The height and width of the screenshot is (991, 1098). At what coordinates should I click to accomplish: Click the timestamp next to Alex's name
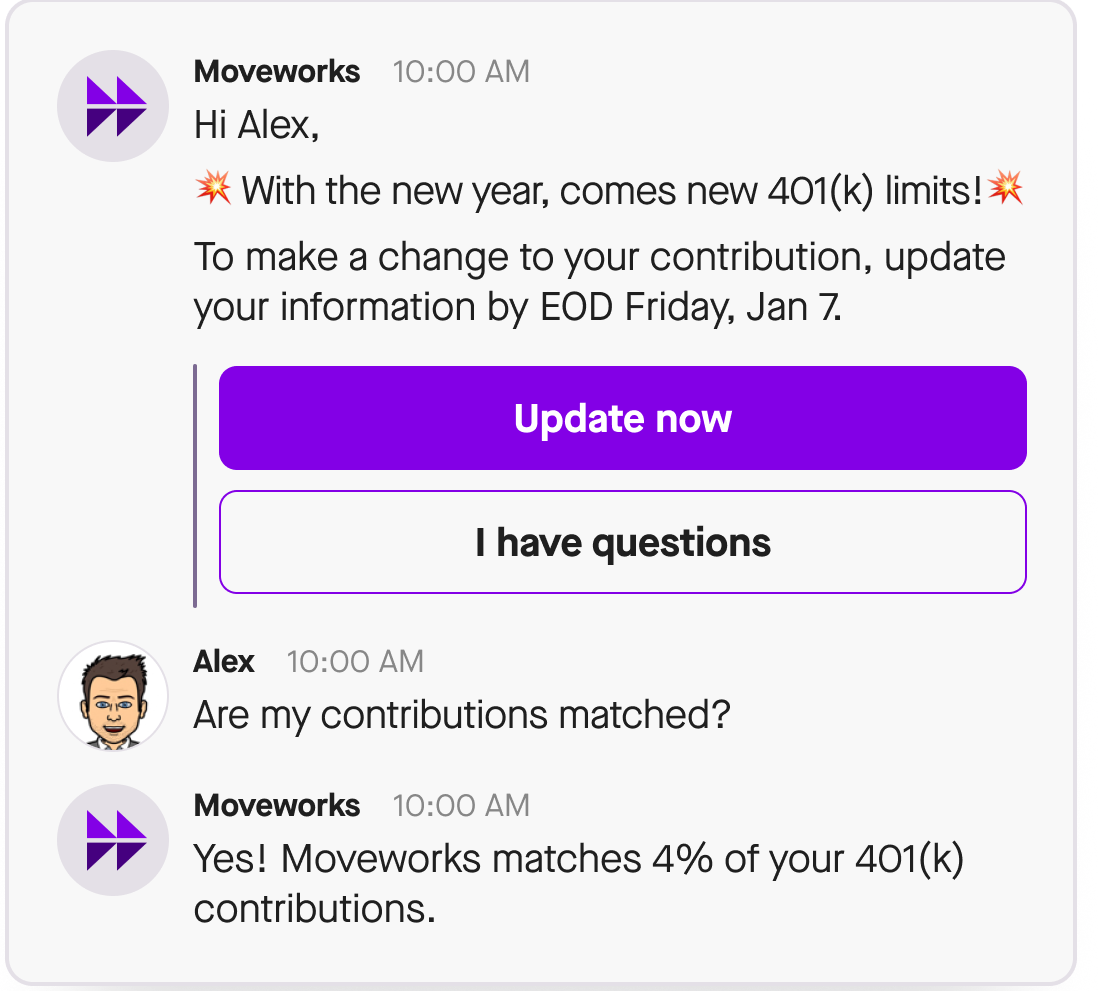click(355, 662)
